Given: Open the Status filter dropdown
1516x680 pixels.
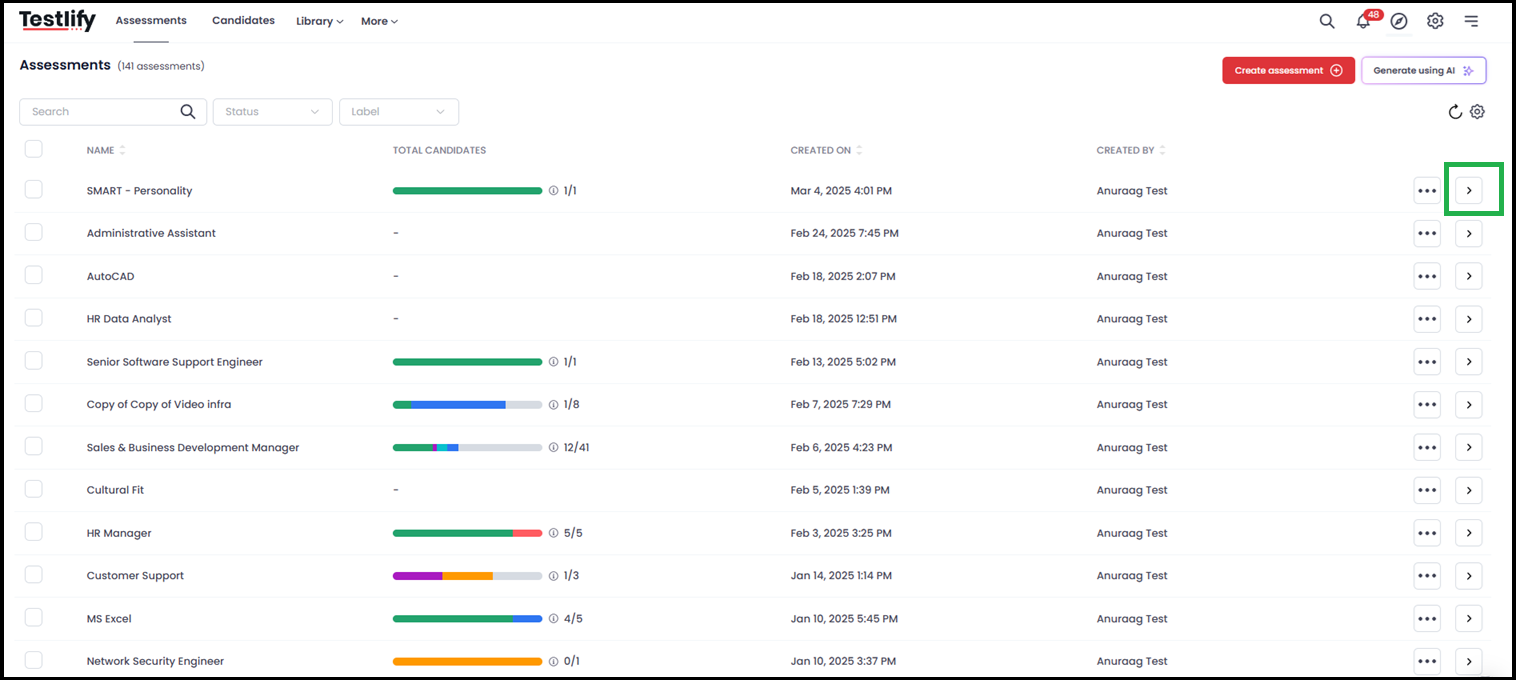Looking at the screenshot, I should [272, 112].
